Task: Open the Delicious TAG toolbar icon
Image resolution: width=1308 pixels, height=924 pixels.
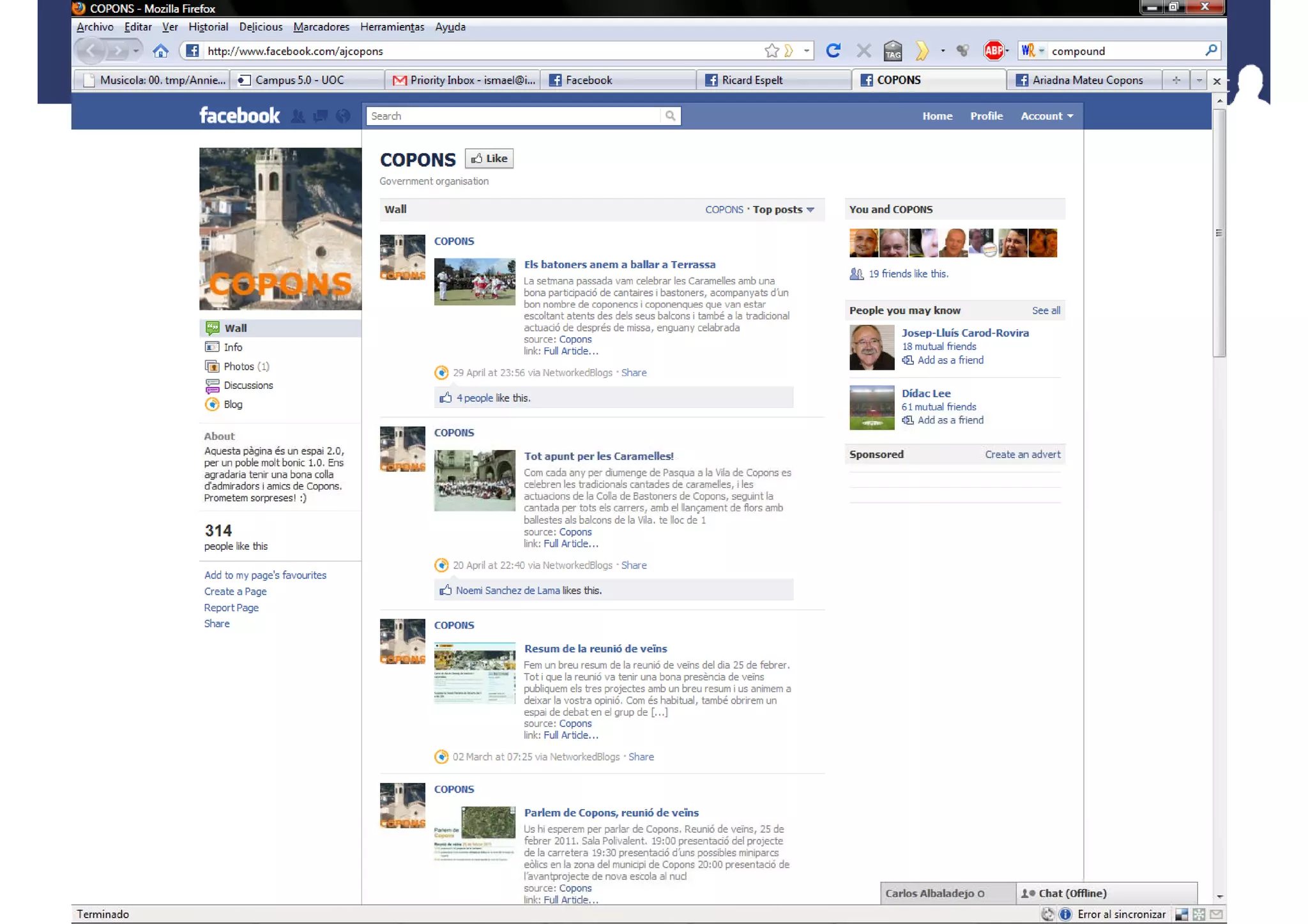Action: (x=893, y=50)
